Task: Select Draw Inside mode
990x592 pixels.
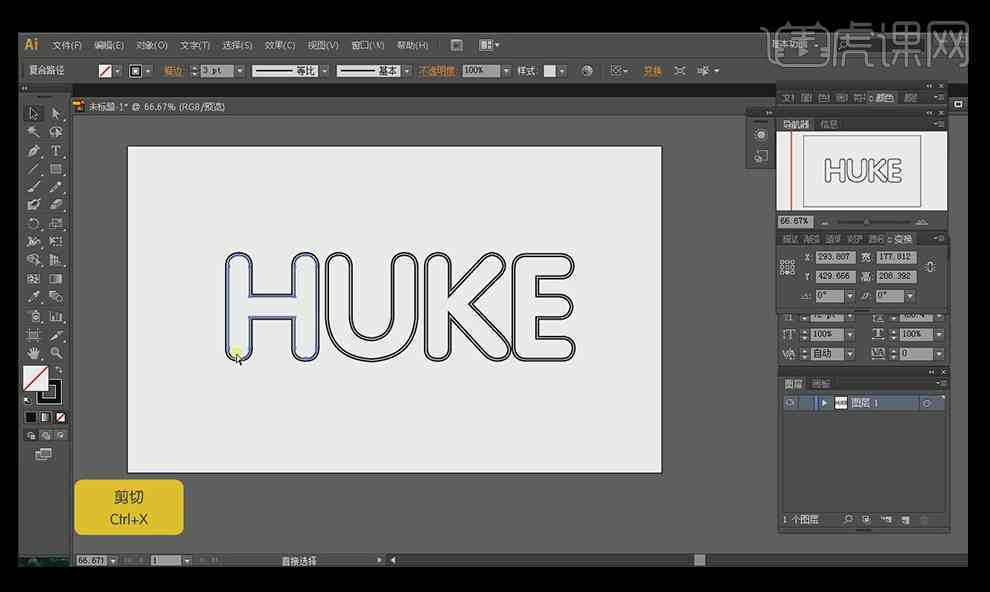Action: point(60,435)
